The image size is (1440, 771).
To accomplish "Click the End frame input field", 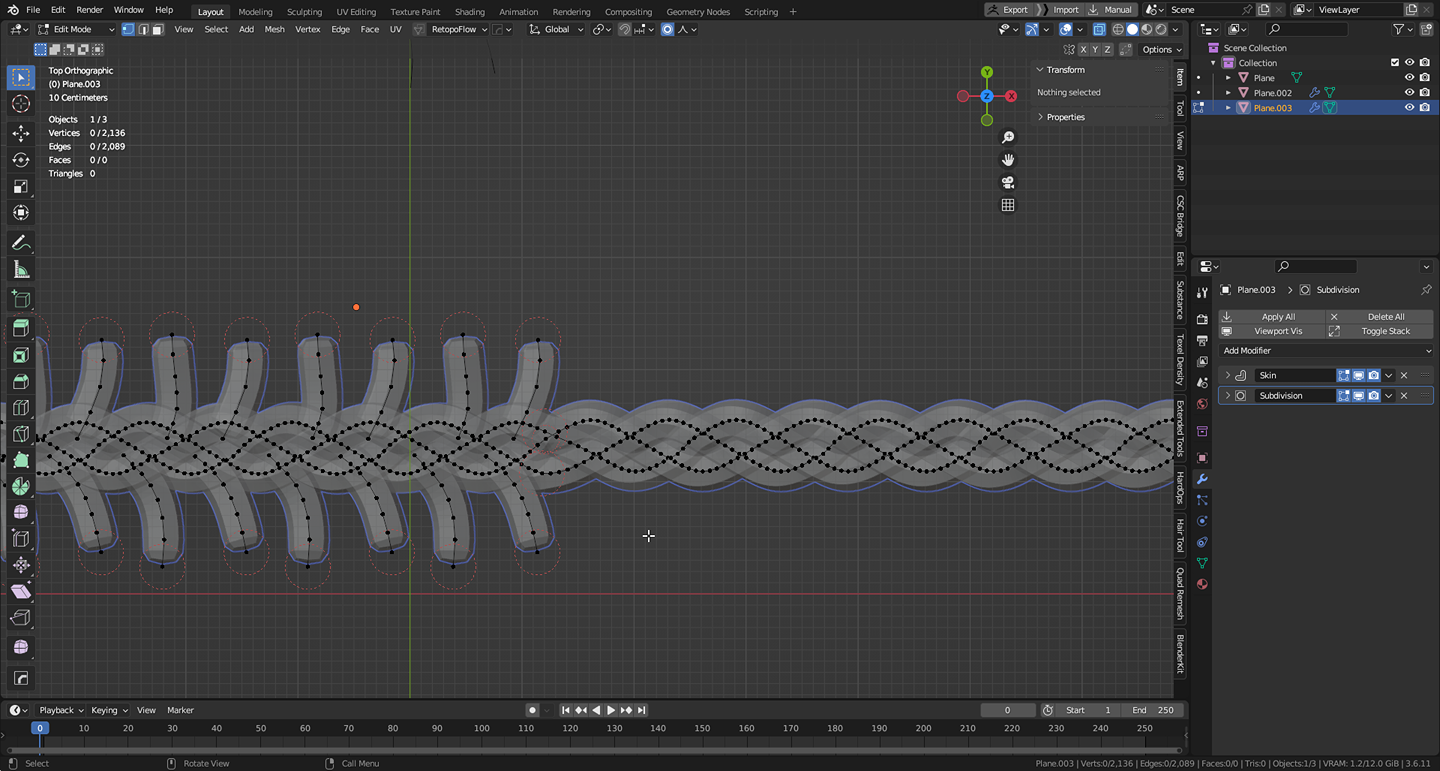I will [1153, 710].
